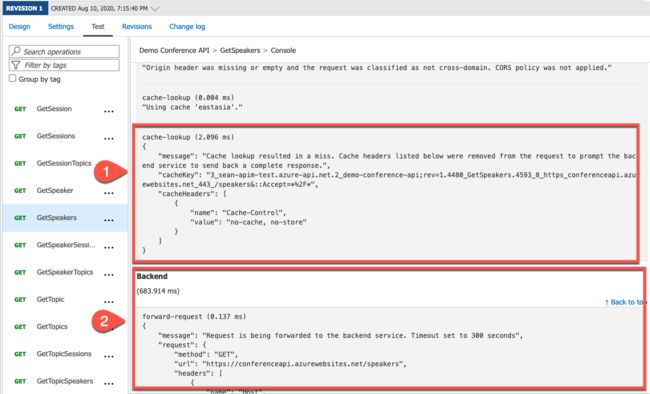650x394 pixels.
Task: Select the GetTopicSpeakers operation
Action: click(65, 381)
